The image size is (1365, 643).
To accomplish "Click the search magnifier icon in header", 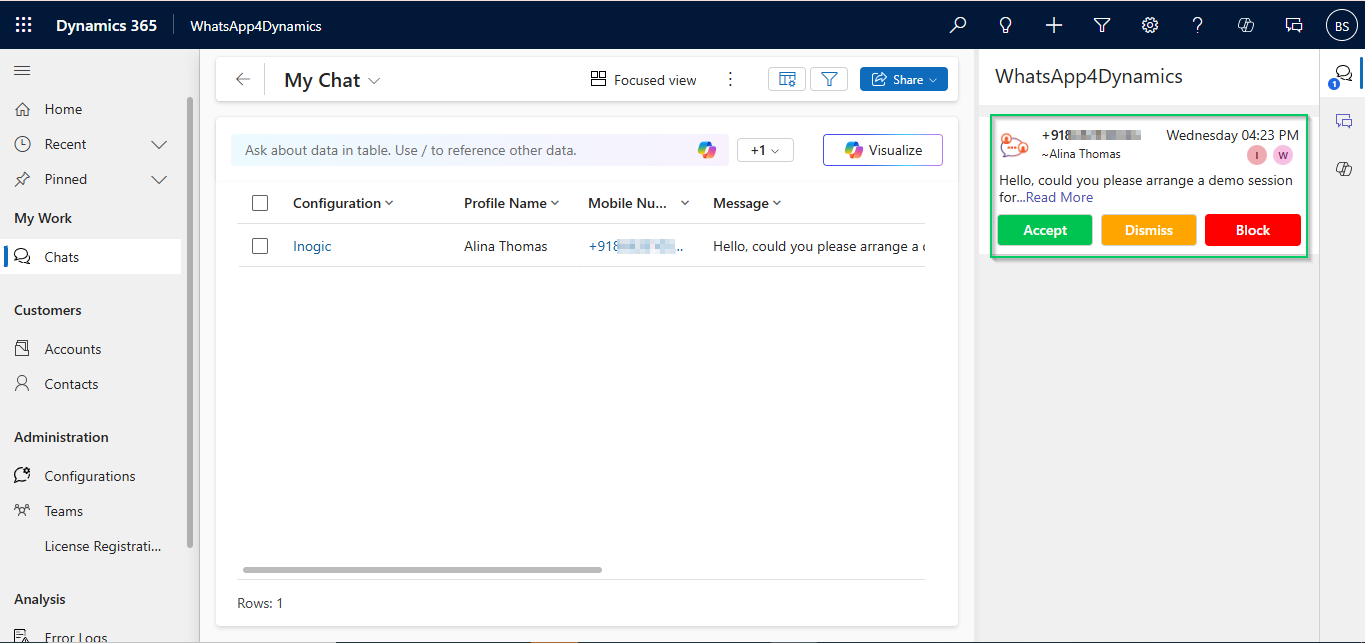I will 958,25.
